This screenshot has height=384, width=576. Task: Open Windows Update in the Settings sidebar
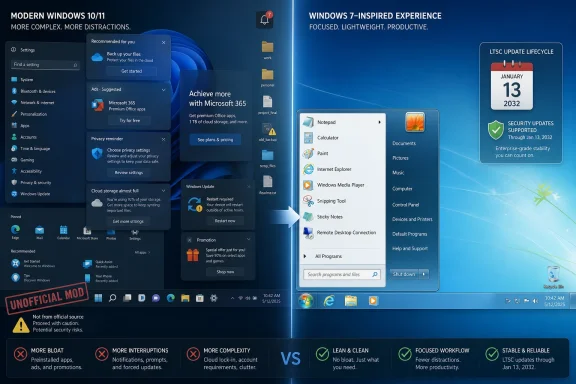click(31, 194)
